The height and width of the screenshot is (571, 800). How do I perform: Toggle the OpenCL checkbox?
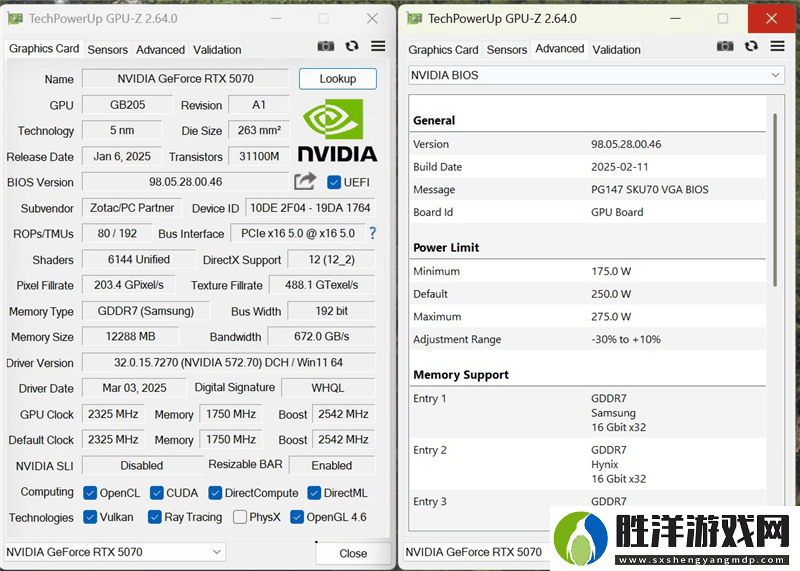coord(90,493)
